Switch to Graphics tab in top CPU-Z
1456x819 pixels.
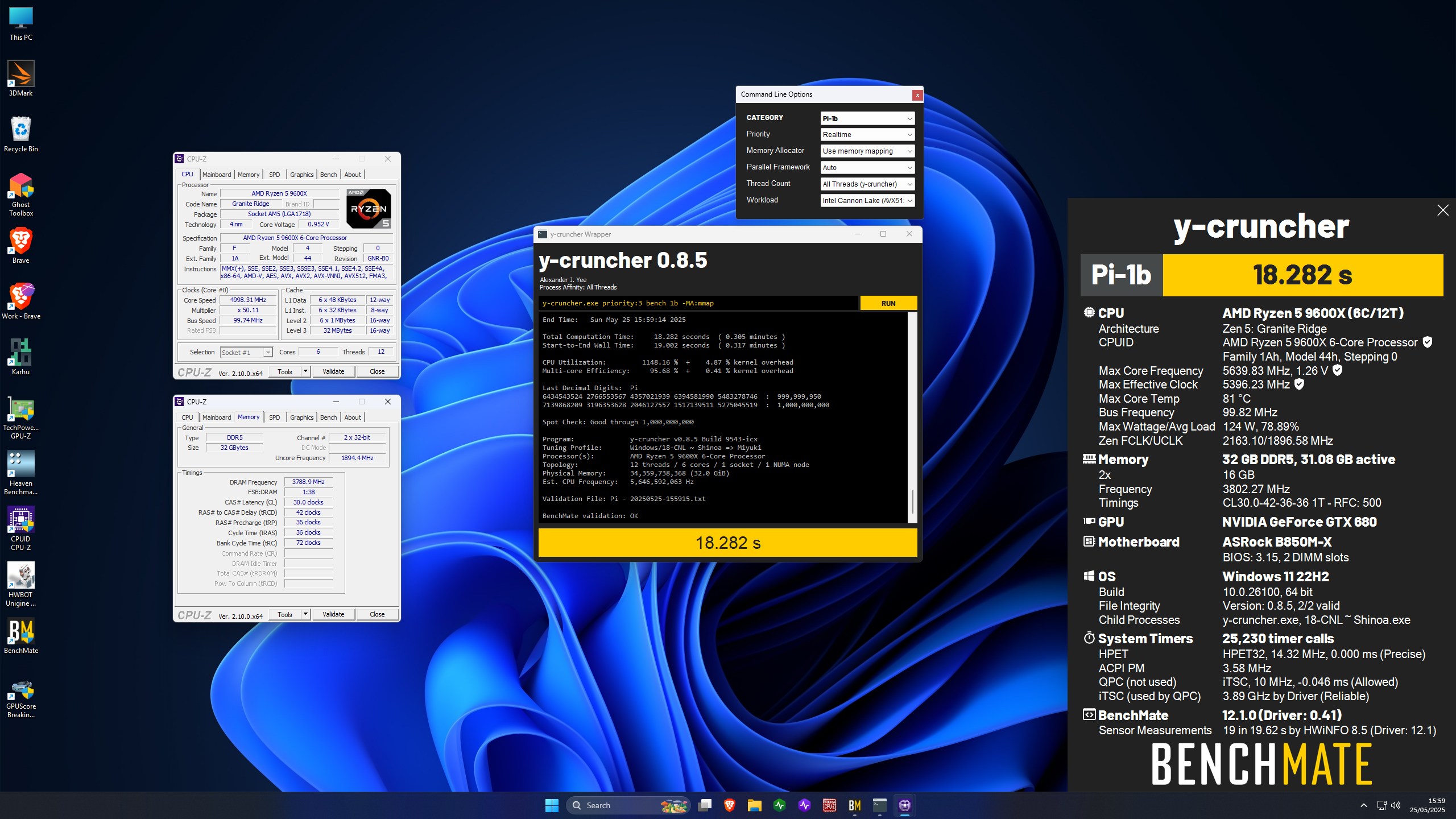tap(301, 175)
